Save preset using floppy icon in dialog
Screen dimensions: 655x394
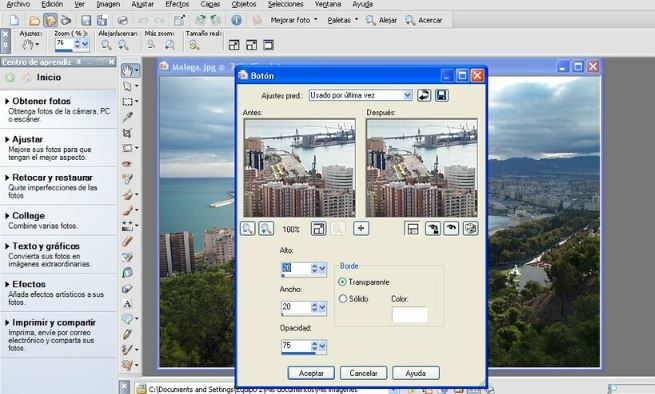442,95
